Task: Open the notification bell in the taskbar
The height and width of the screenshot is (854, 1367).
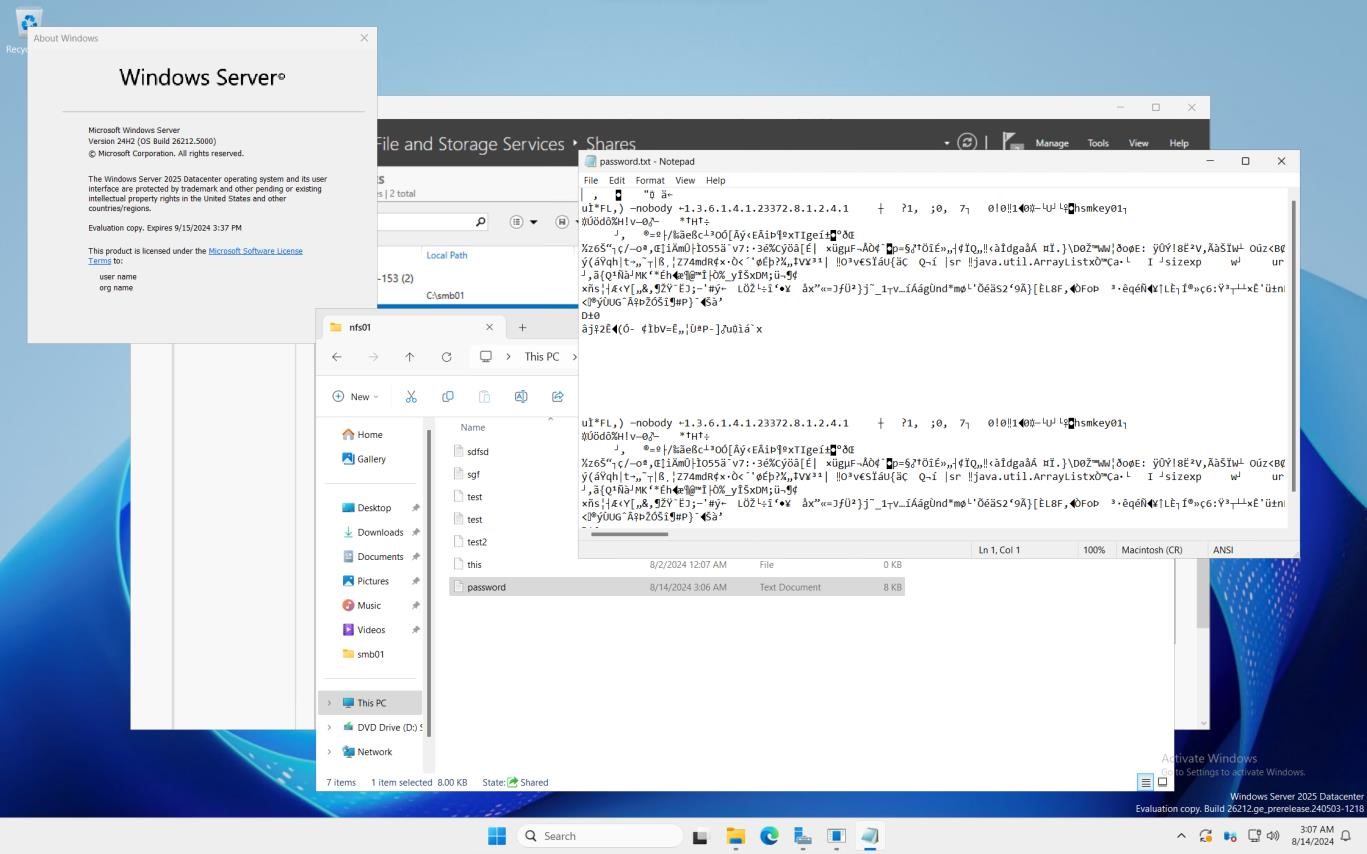Action: (1345, 836)
